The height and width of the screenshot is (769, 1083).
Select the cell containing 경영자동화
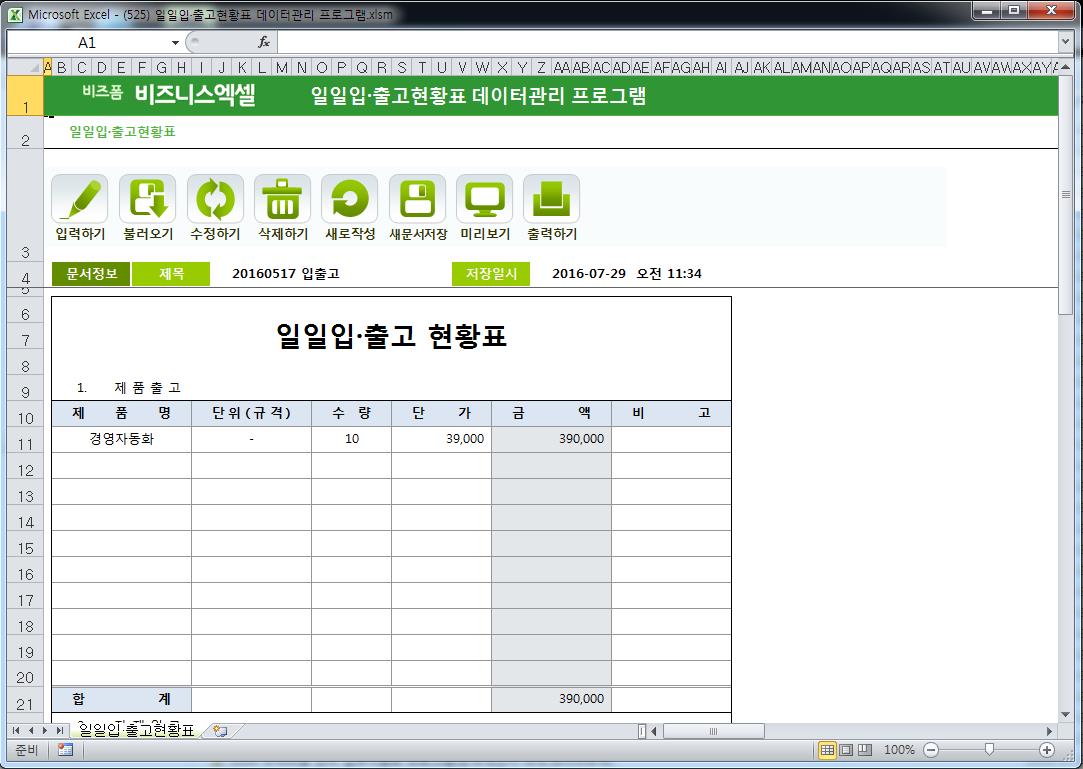(x=122, y=439)
